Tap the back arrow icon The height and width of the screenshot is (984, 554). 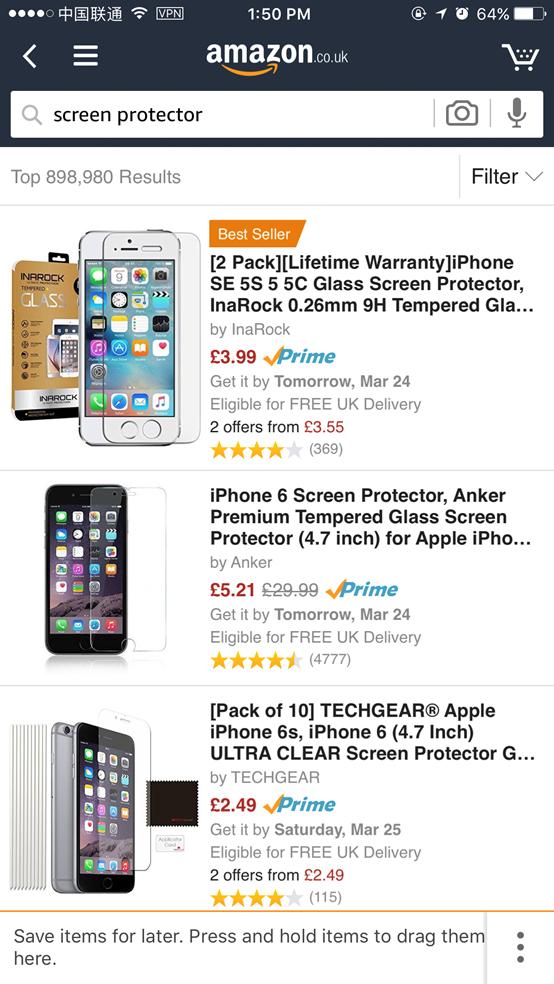point(29,56)
